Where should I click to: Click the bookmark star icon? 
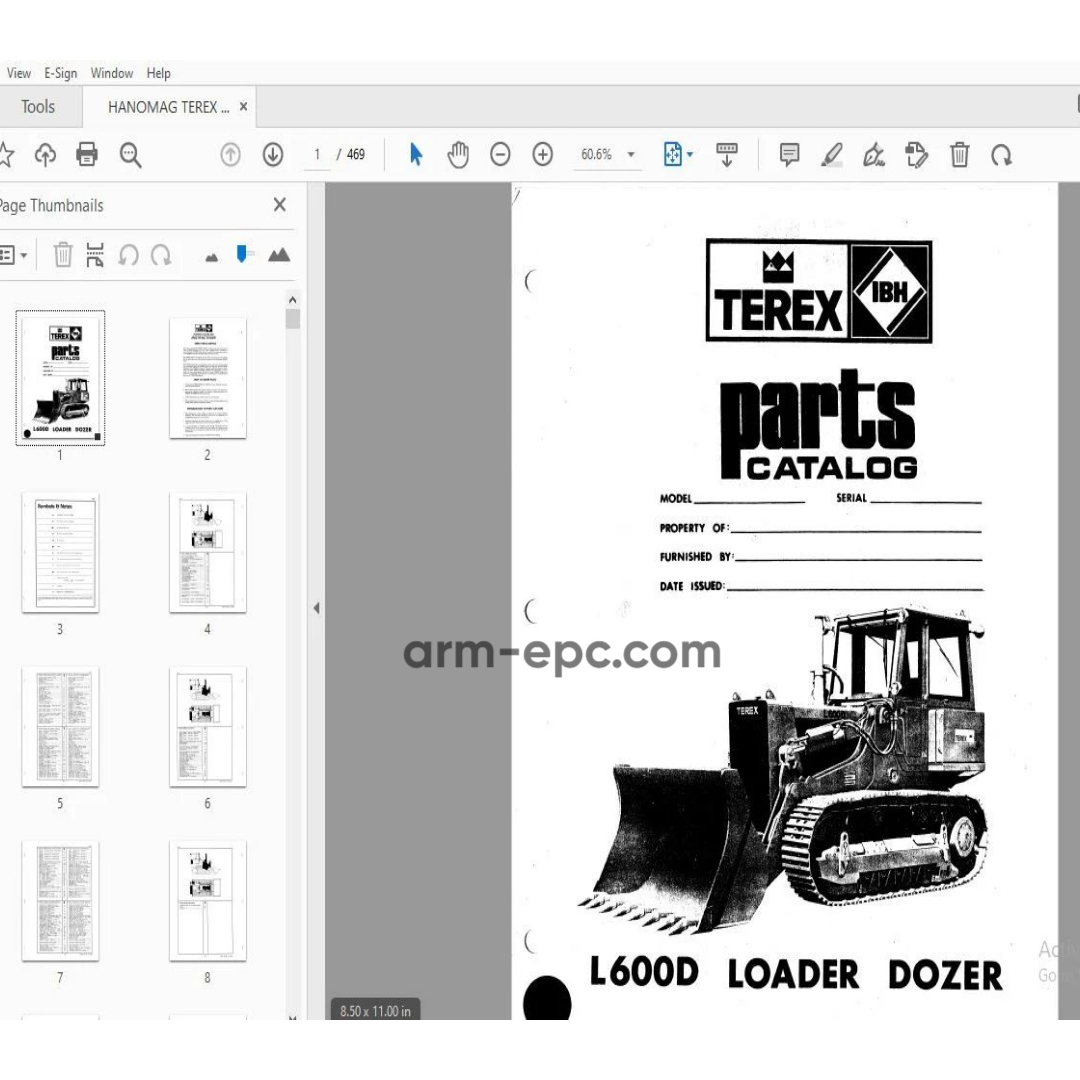[6, 154]
